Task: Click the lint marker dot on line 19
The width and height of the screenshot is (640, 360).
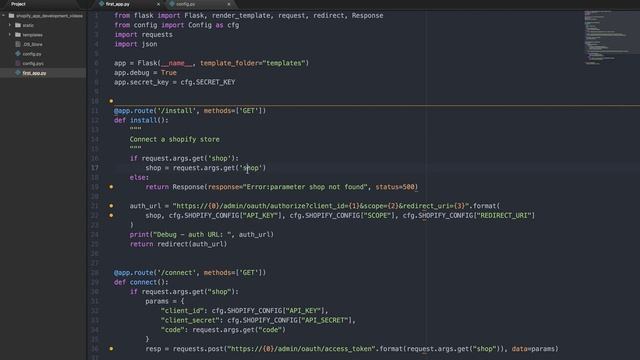Action: 111,187
